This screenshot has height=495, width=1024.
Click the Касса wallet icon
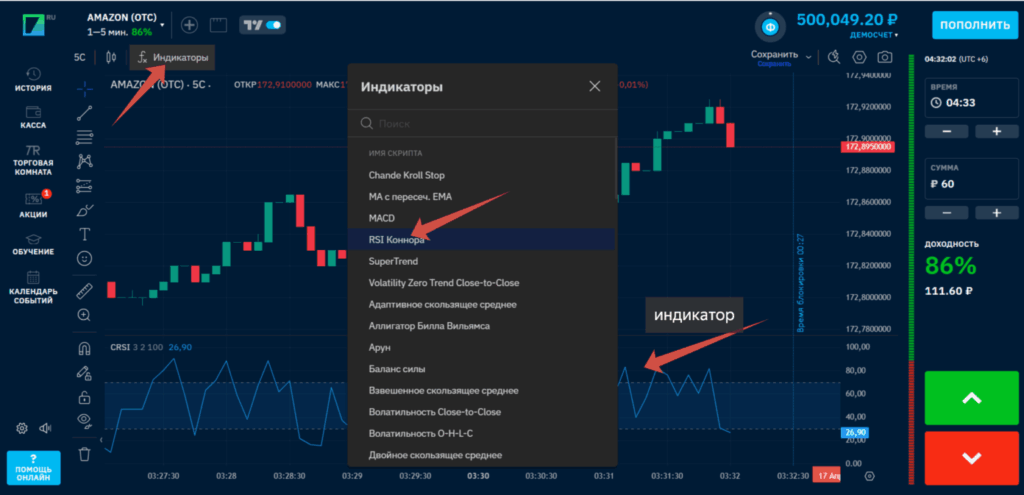point(33,116)
